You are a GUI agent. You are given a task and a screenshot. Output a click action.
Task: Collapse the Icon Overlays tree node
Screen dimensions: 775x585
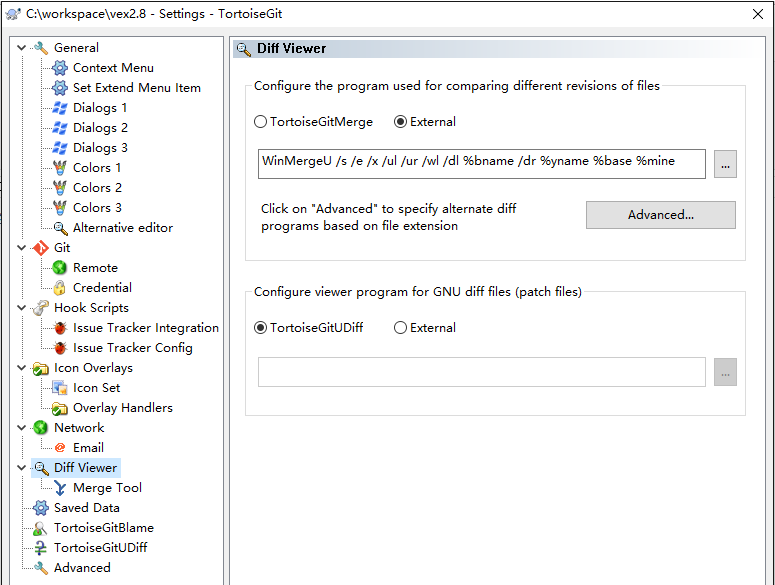pyautogui.click(x=22, y=368)
